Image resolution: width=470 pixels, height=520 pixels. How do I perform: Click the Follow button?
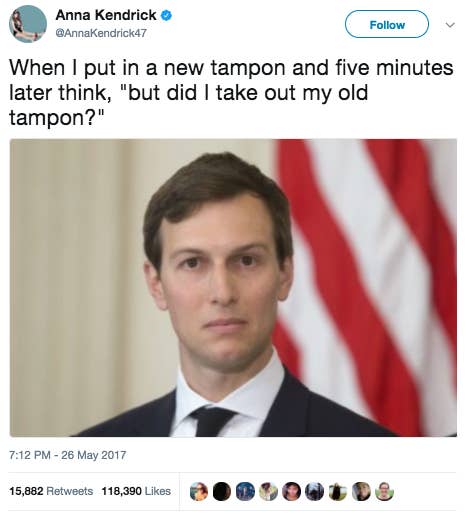coord(387,24)
